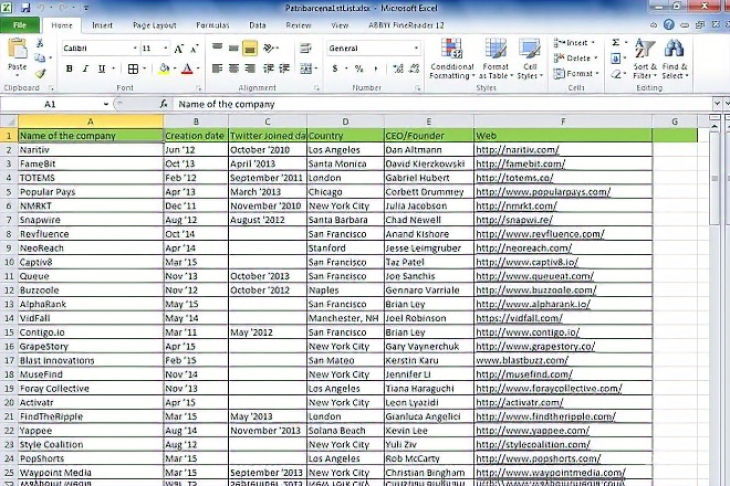The height and width of the screenshot is (486, 730).
Task: Open Find & Select menu
Action: [x=675, y=59]
